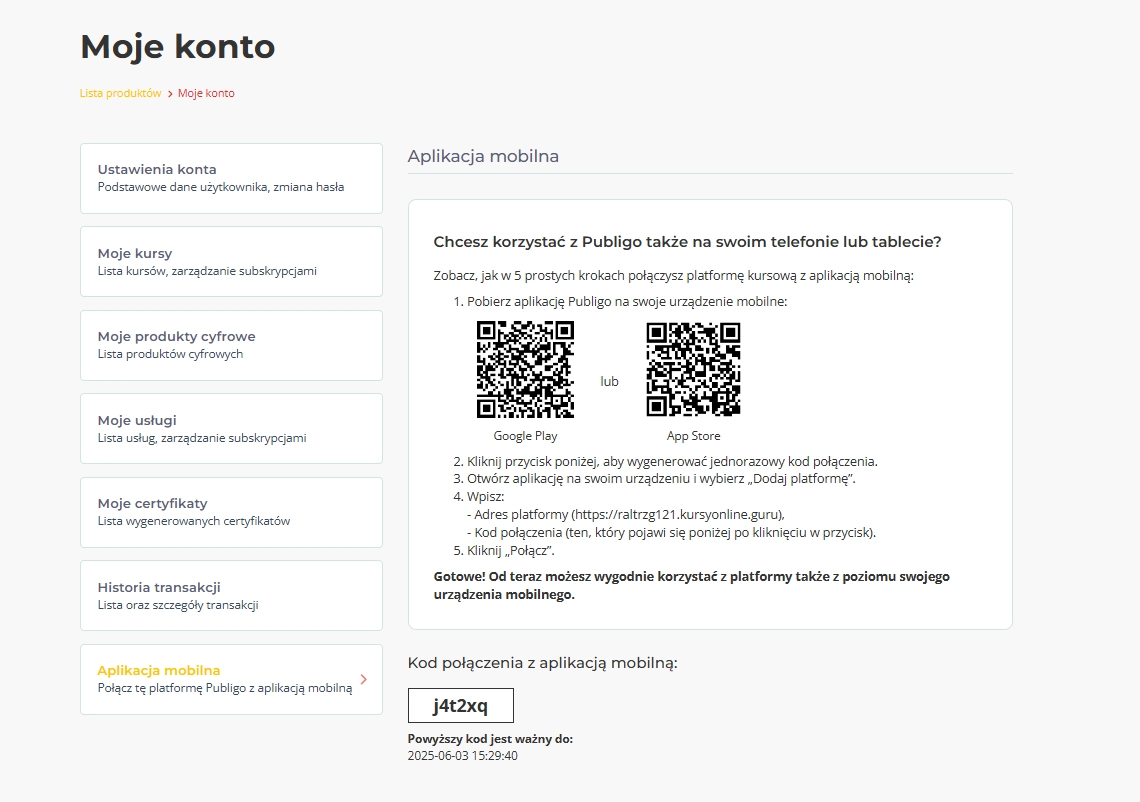Click the Google Play QR code

coord(525,369)
